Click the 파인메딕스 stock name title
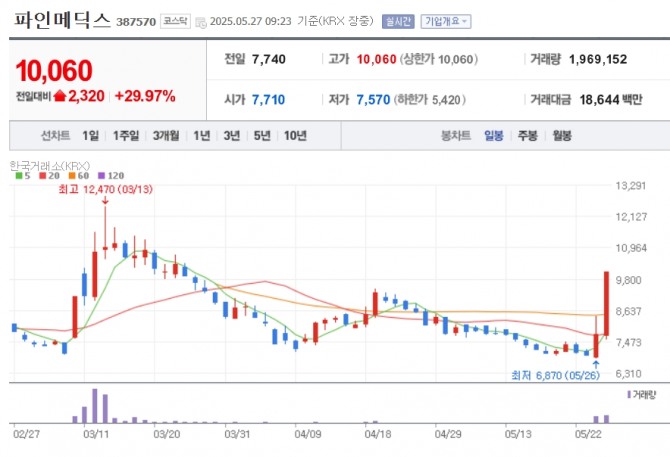This screenshot has width=670, height=457. point(62,20)
